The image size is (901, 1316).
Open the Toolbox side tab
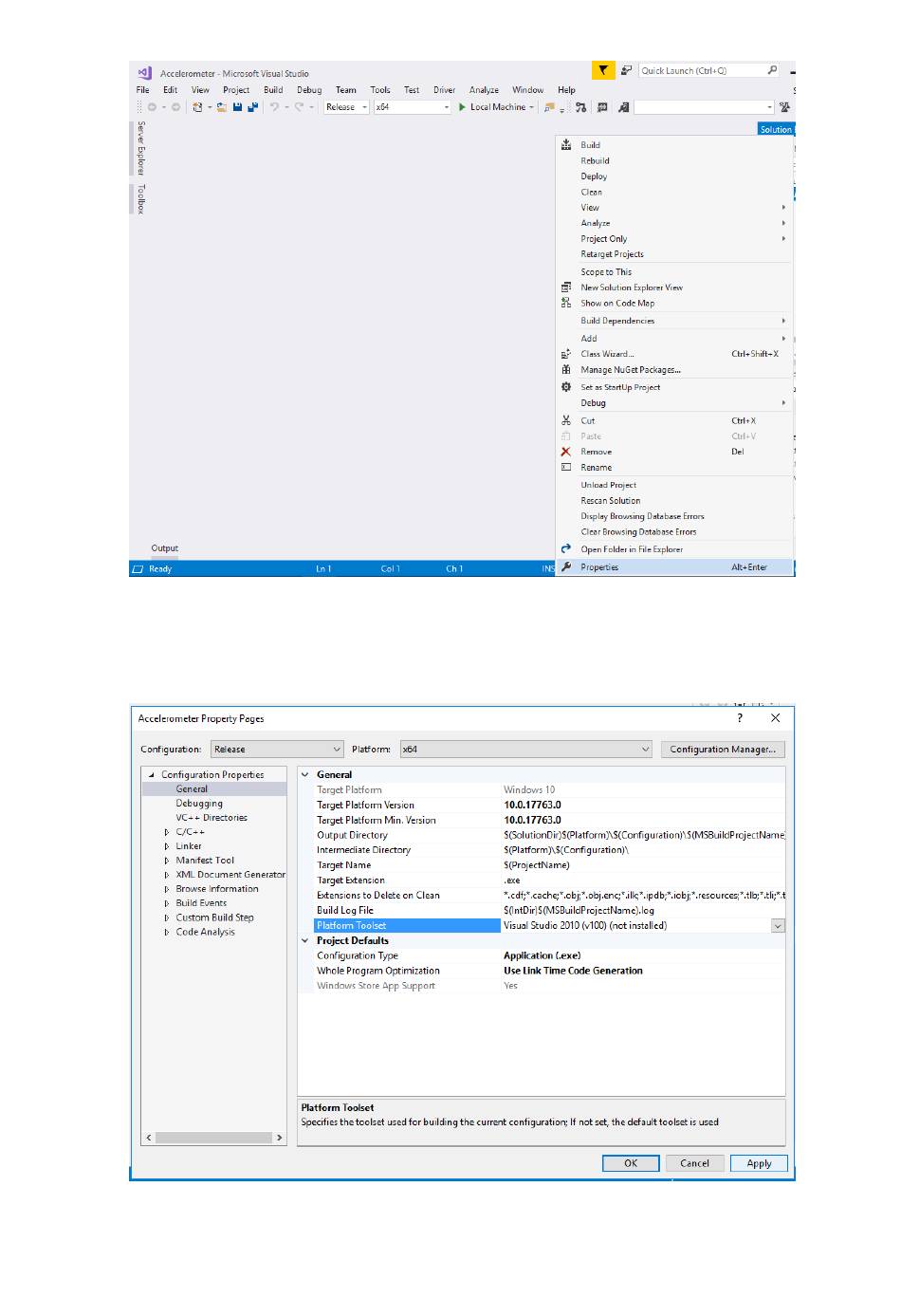tap(140, 199)
